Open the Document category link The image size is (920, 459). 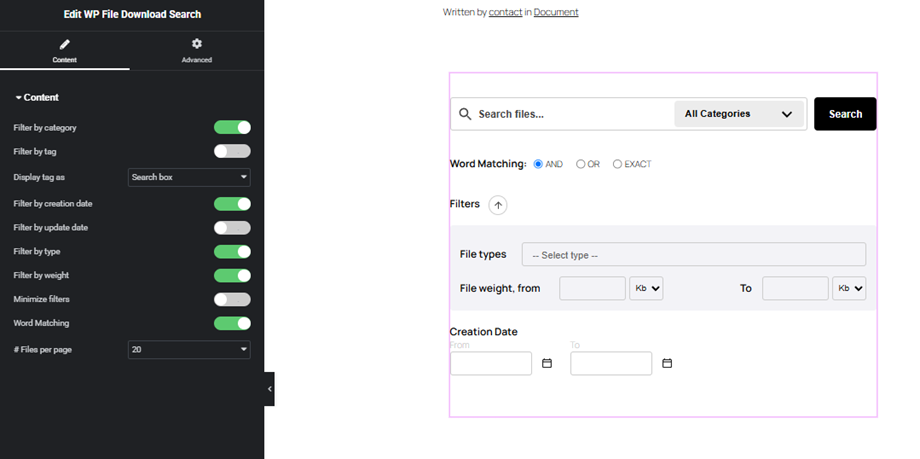(x=556, y=12)
